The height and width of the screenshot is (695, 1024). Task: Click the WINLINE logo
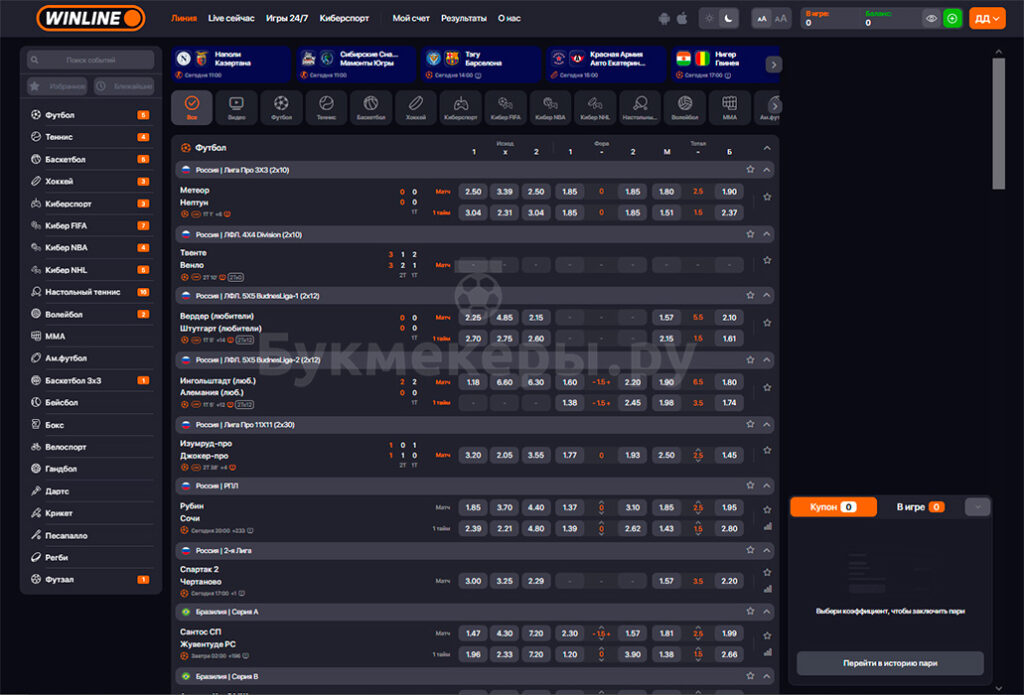pyautogui.click(x=91, y=18)
